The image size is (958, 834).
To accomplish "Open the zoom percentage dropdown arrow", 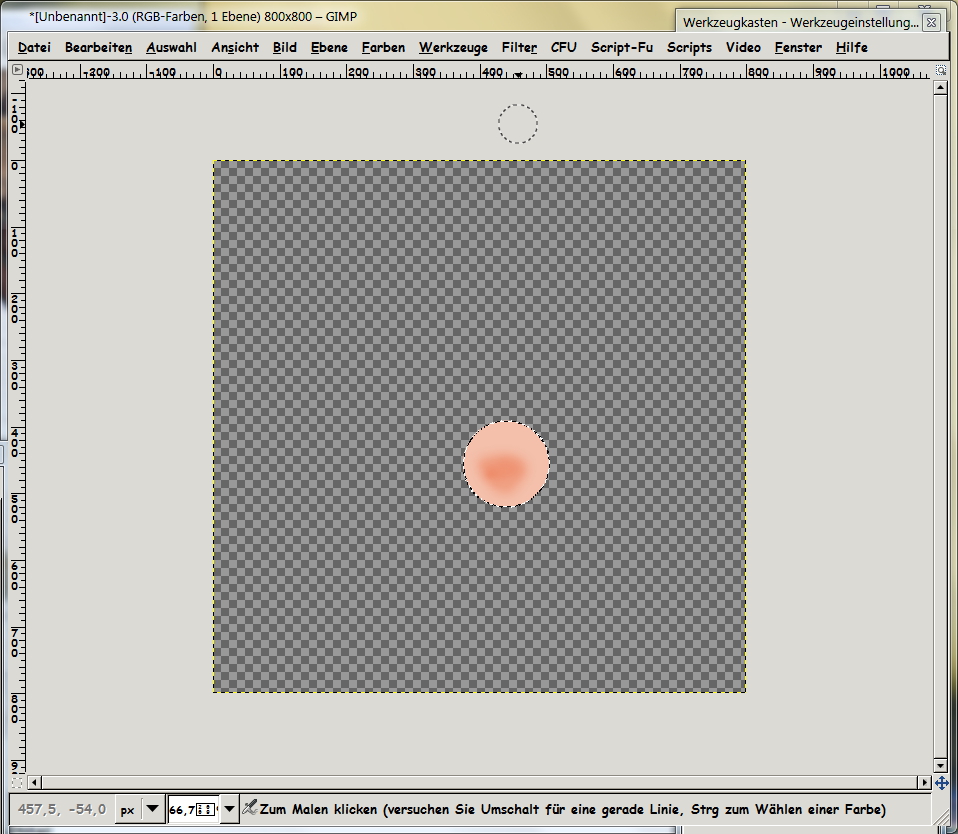I will (x=230, y=809).
